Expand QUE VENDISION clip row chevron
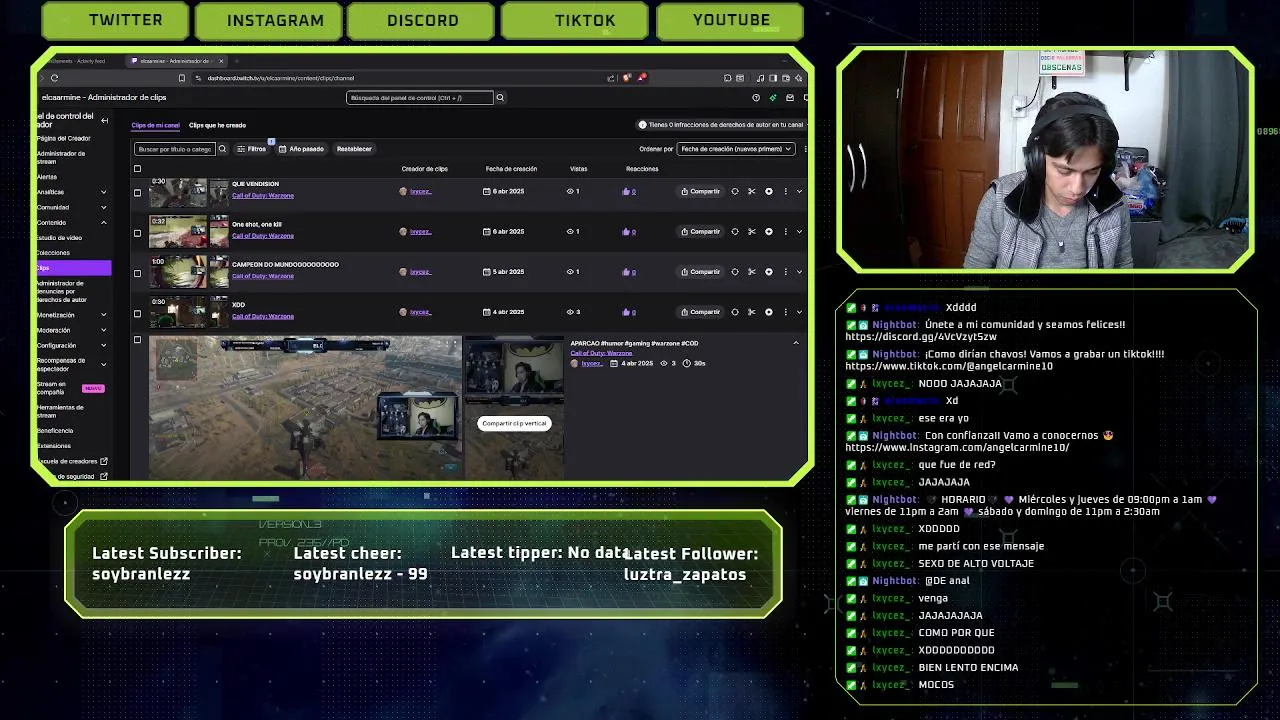 799,191
